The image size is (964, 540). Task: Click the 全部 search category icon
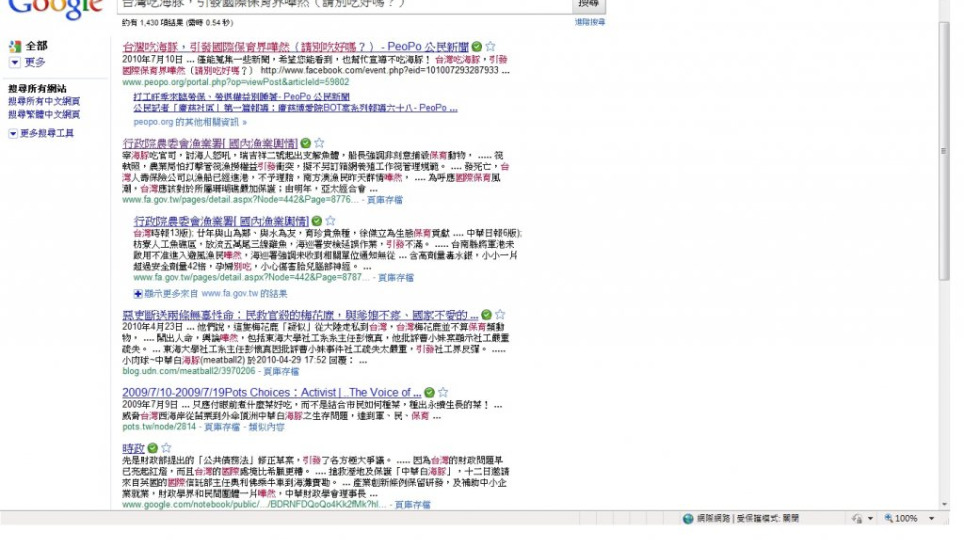tap(15, 46)
